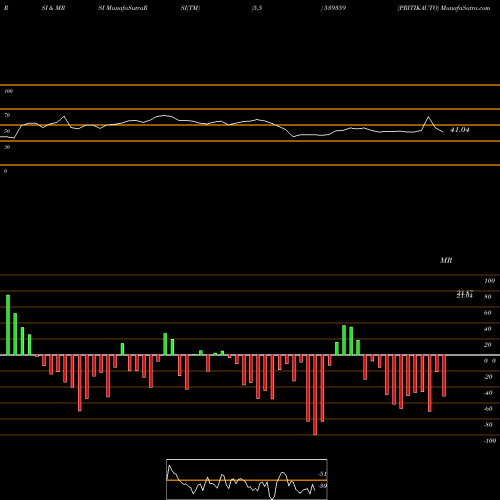Click the tallest green bar at far left

[x=8, y=325]
